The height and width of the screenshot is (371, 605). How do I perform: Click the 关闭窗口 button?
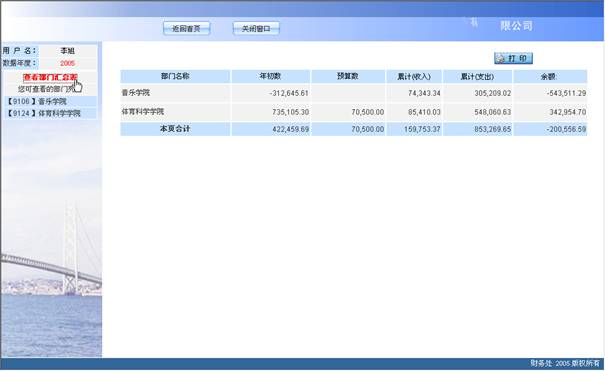click(256, 28)
